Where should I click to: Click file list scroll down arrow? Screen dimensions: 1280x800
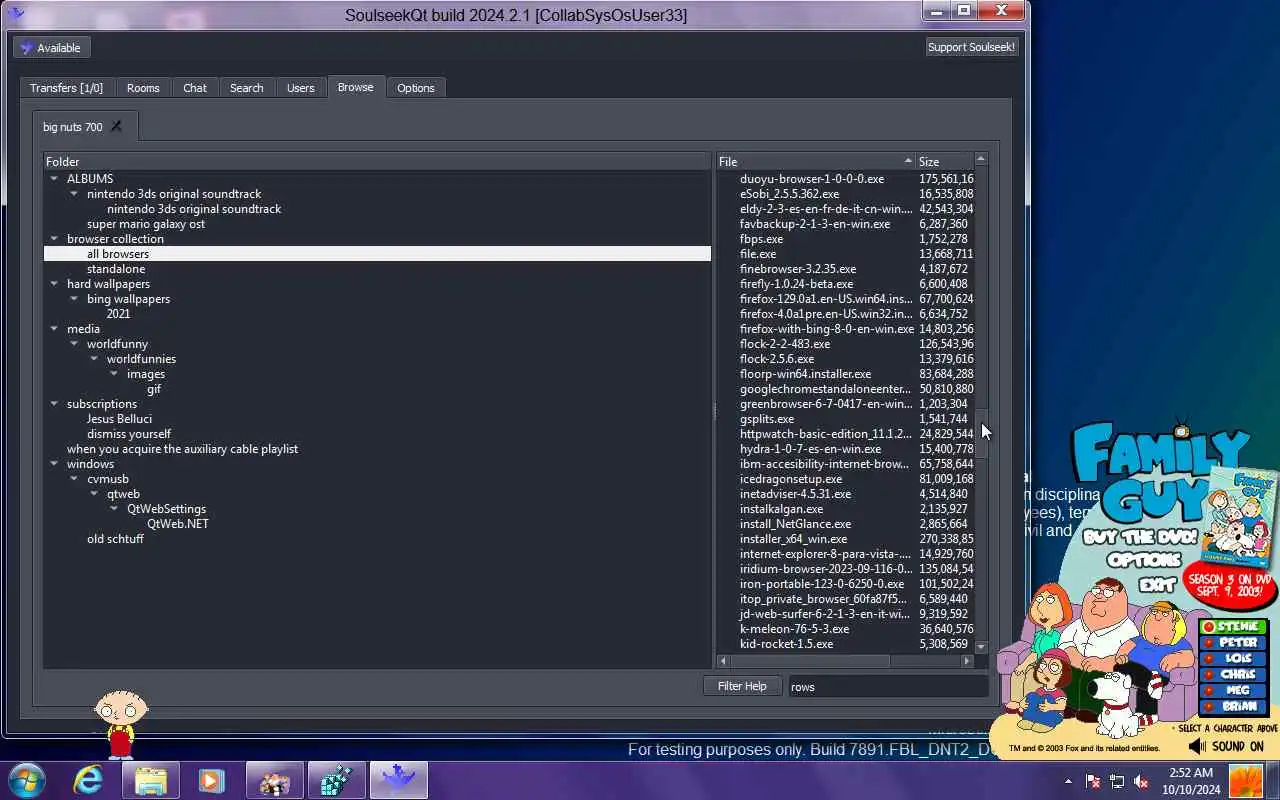pos(981,647)
